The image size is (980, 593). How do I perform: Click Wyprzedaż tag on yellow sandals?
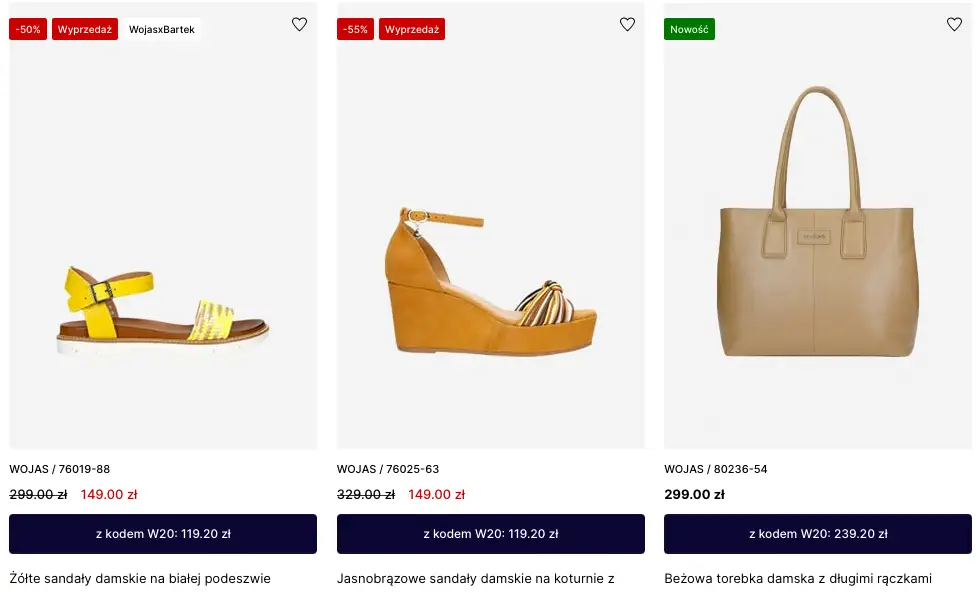pyautogui.click(x=85, y=29)
